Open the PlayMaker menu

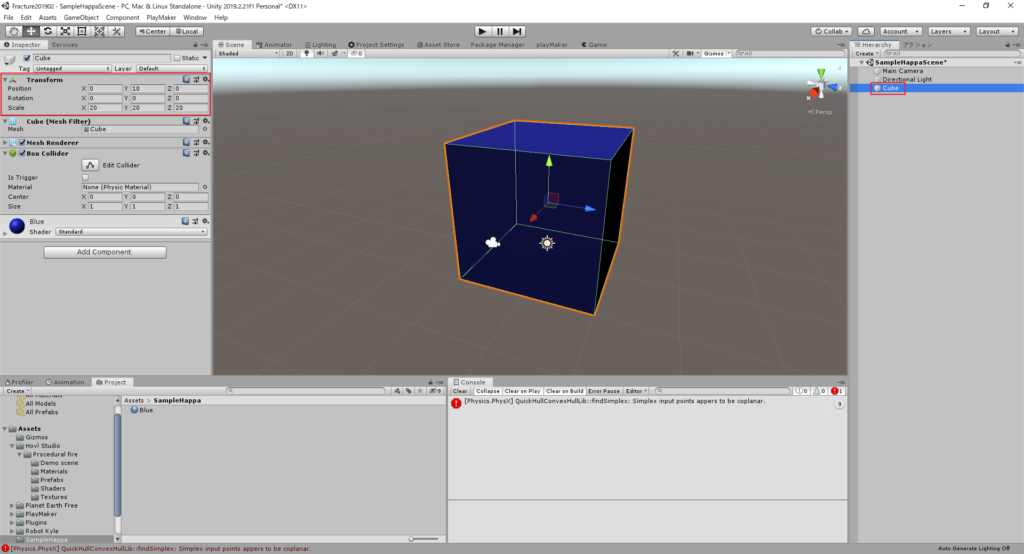tap(161, 18)
